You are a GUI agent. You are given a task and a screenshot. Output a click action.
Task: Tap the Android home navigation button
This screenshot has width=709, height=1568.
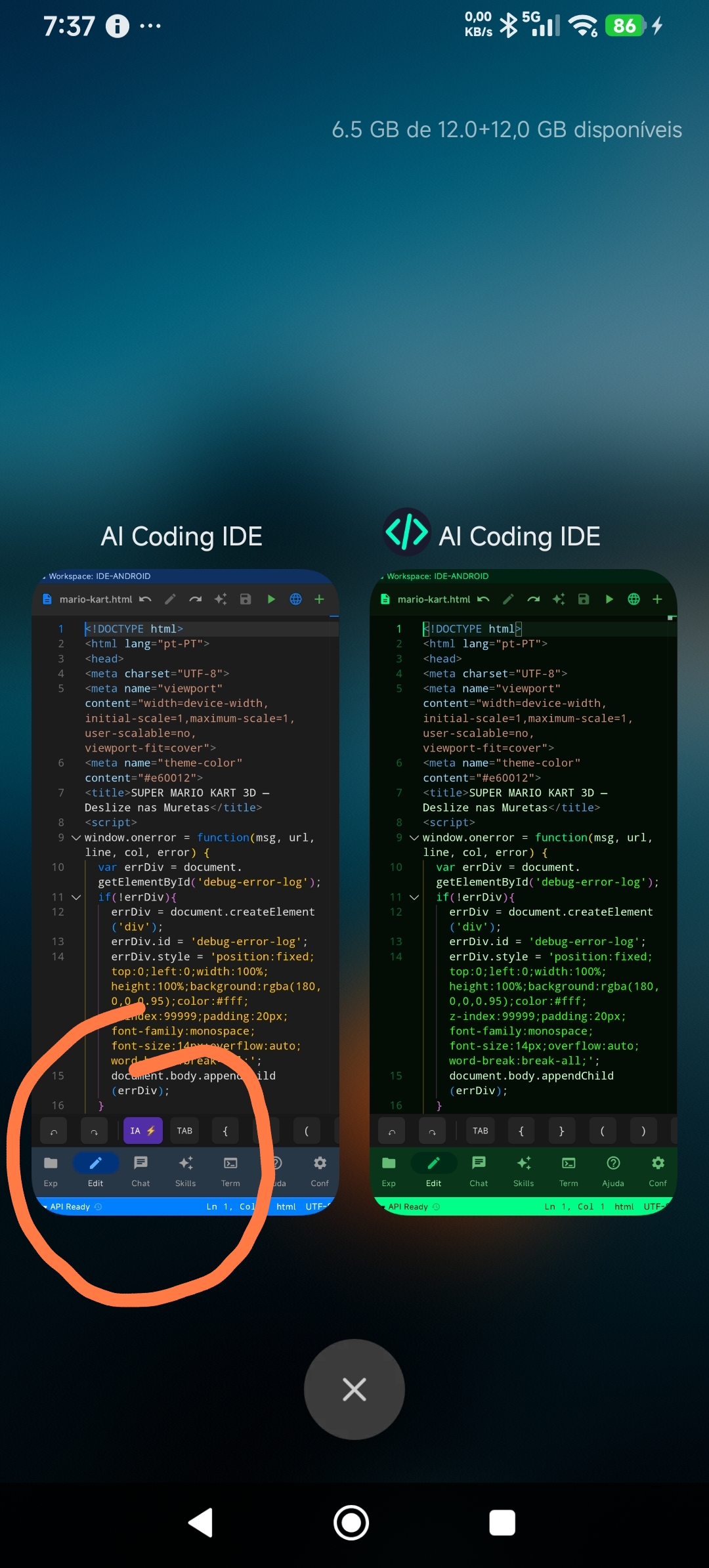click(x=351, y=1523)
